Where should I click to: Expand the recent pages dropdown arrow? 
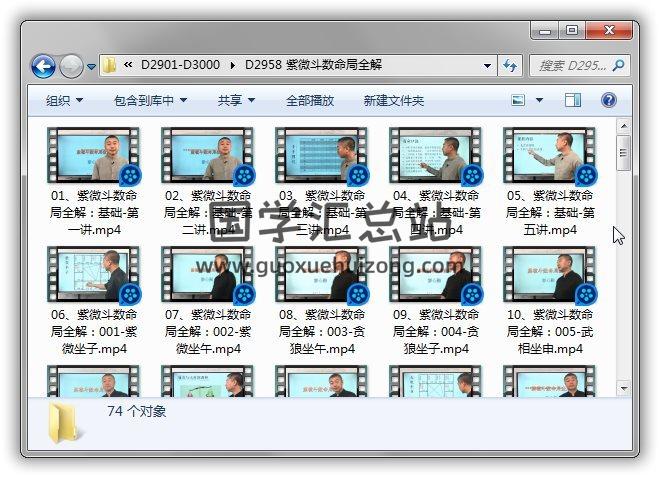[91, 67]
